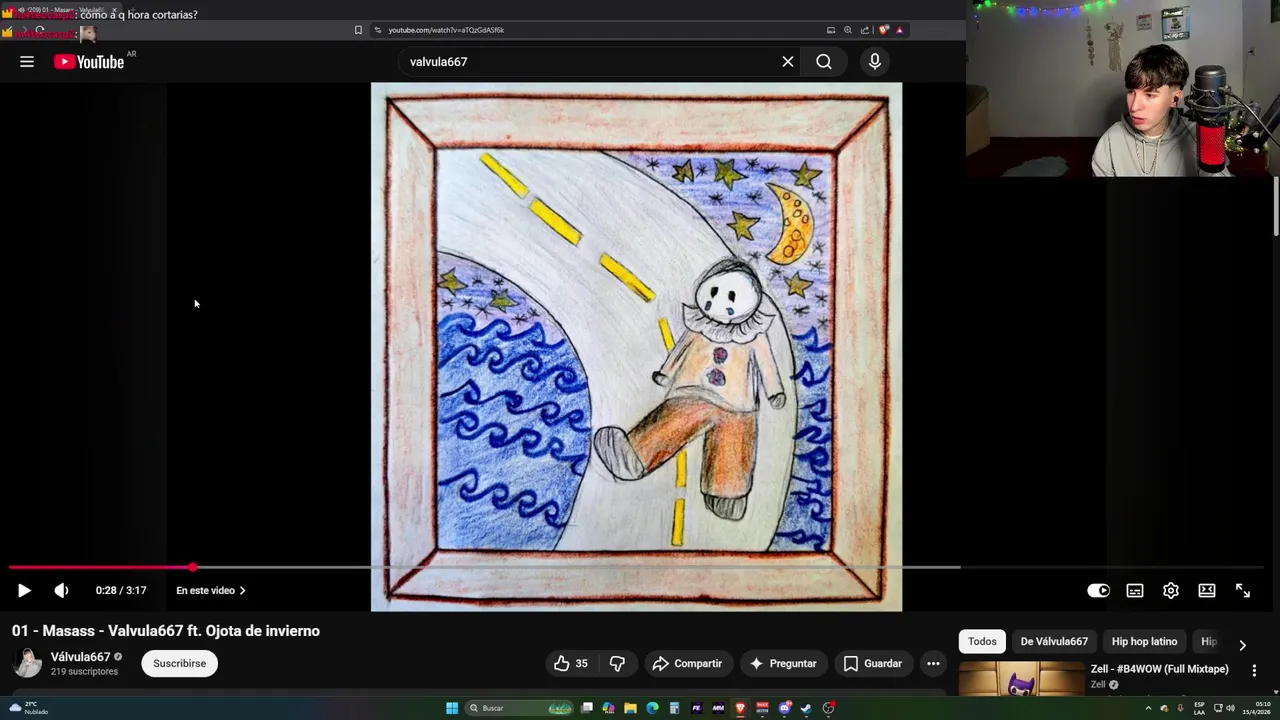The image size is (1280, 720).
Task: Open the Válvula667 channel name link
Action: click(80, 657)
